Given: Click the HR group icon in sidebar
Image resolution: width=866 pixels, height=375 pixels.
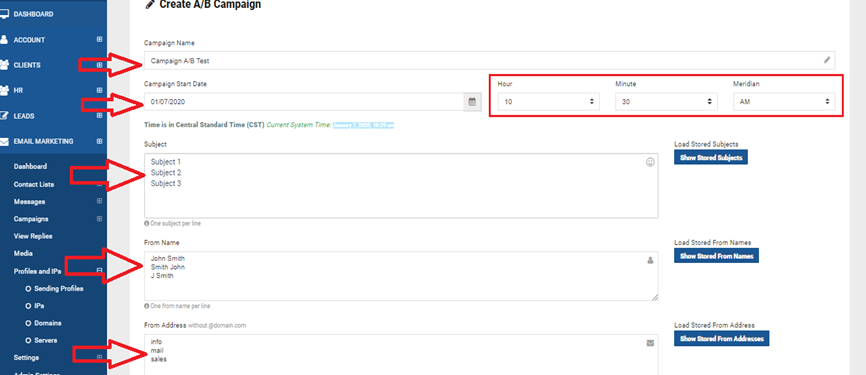Looking at the screenshot, I should click(x=4, y=90).
